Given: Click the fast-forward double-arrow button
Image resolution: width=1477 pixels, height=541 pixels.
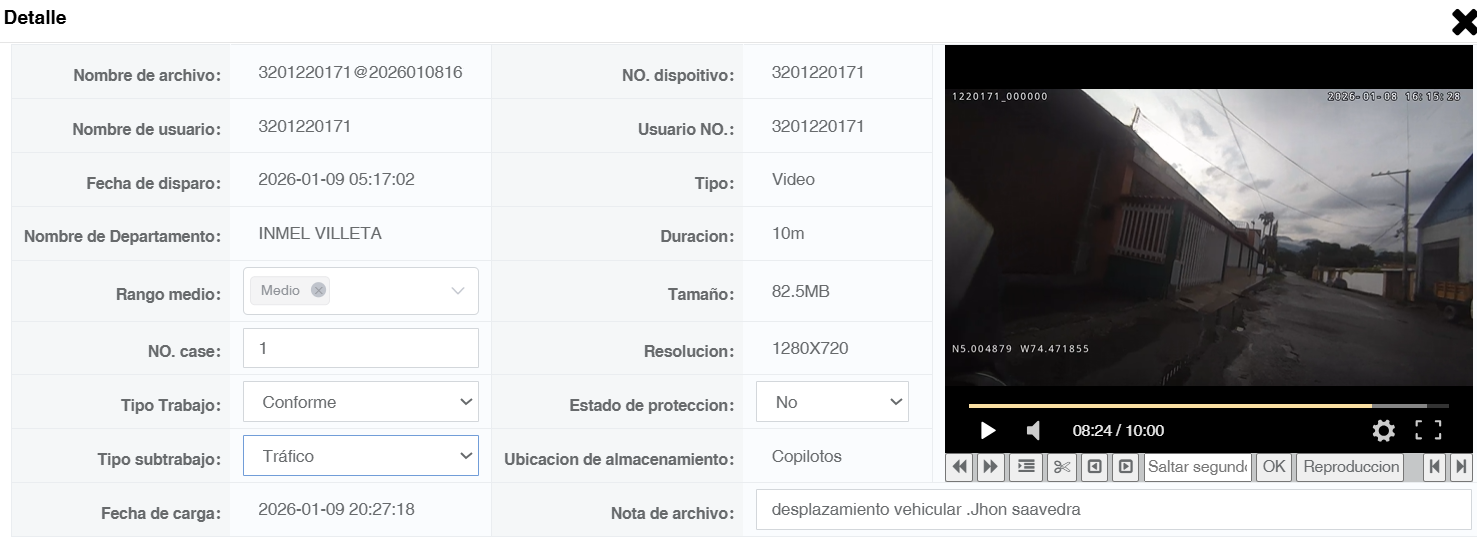Looking at the screenshot, I should (991, 467).
